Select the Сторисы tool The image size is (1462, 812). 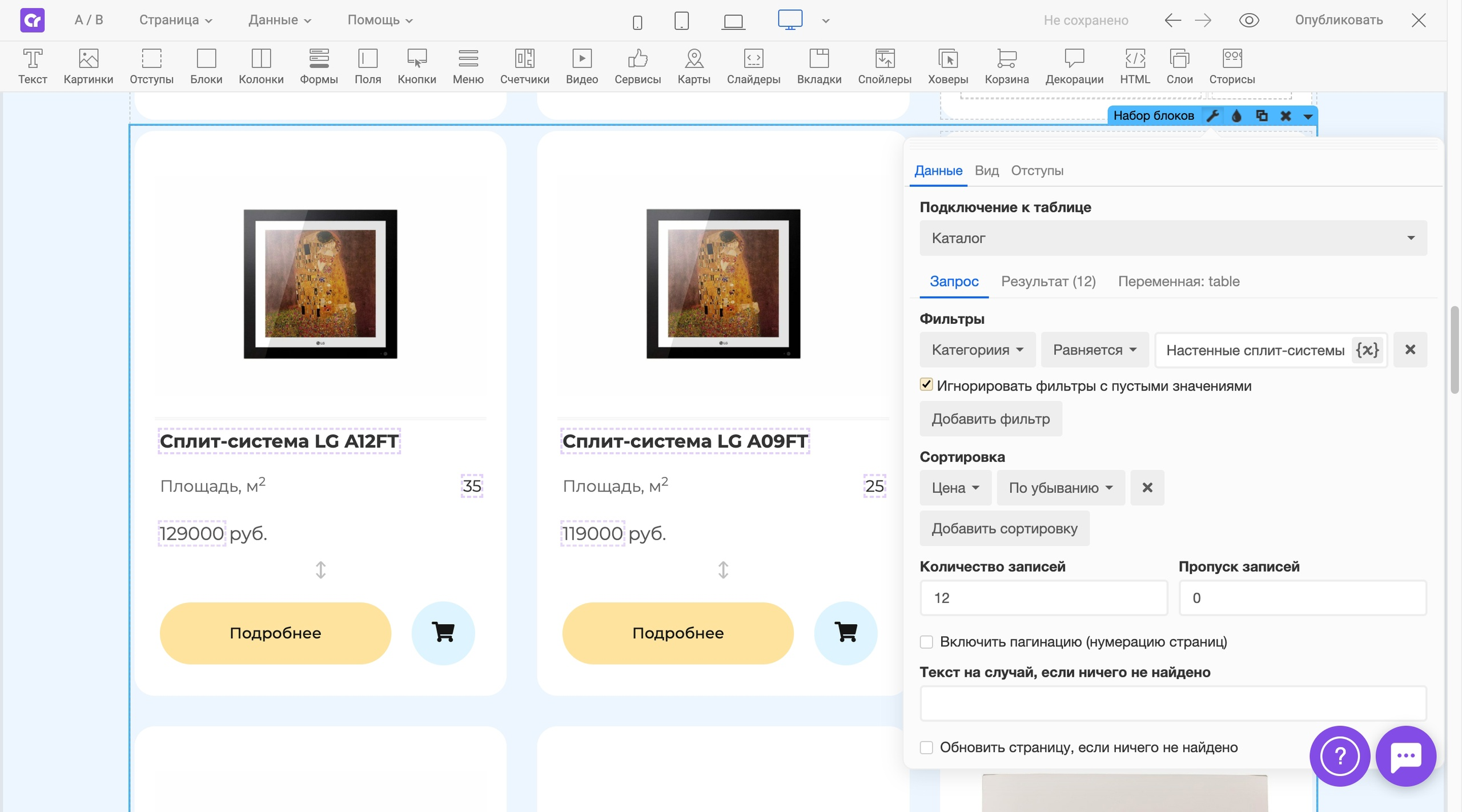tap(1232, 66)
